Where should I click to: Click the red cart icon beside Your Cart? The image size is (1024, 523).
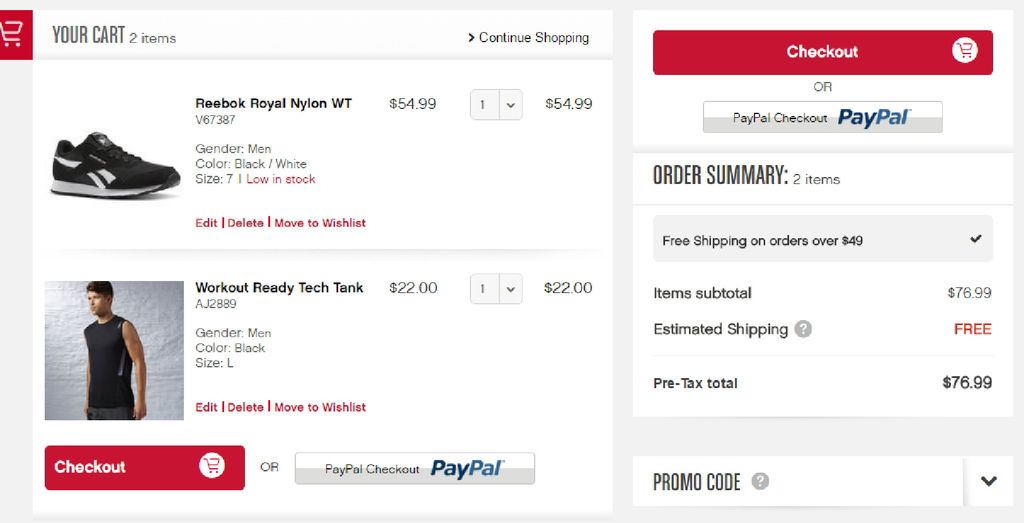coord(13,34)
